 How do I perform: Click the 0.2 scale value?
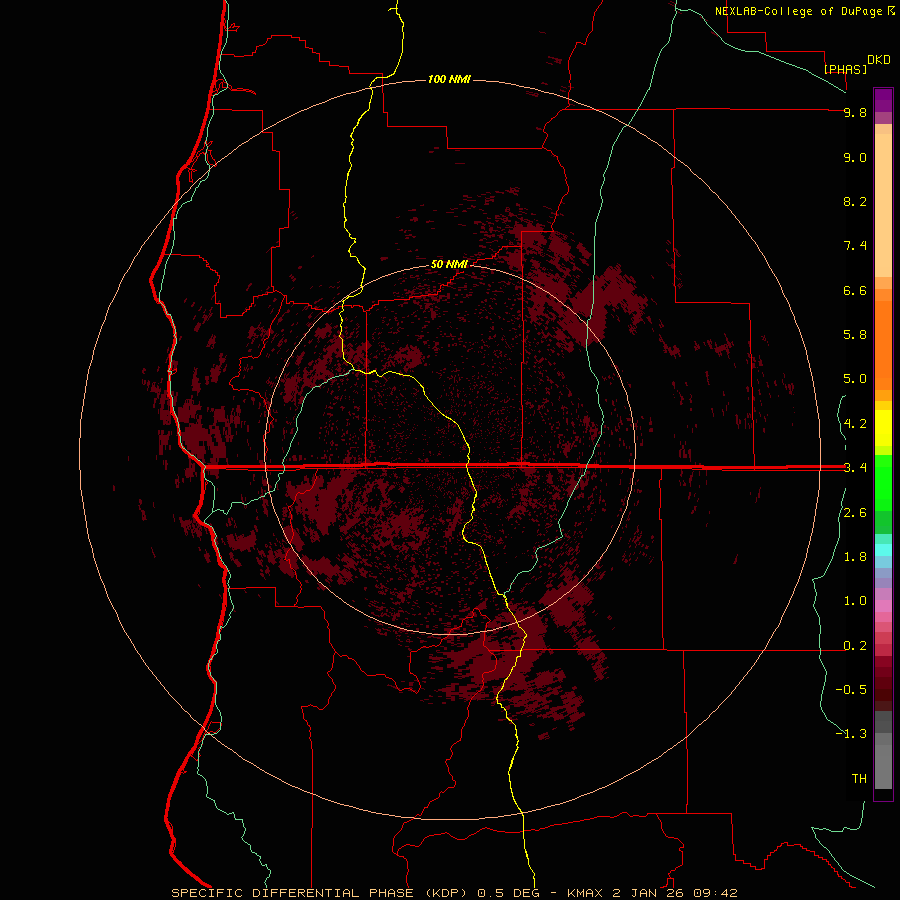(x=855, y=646)
